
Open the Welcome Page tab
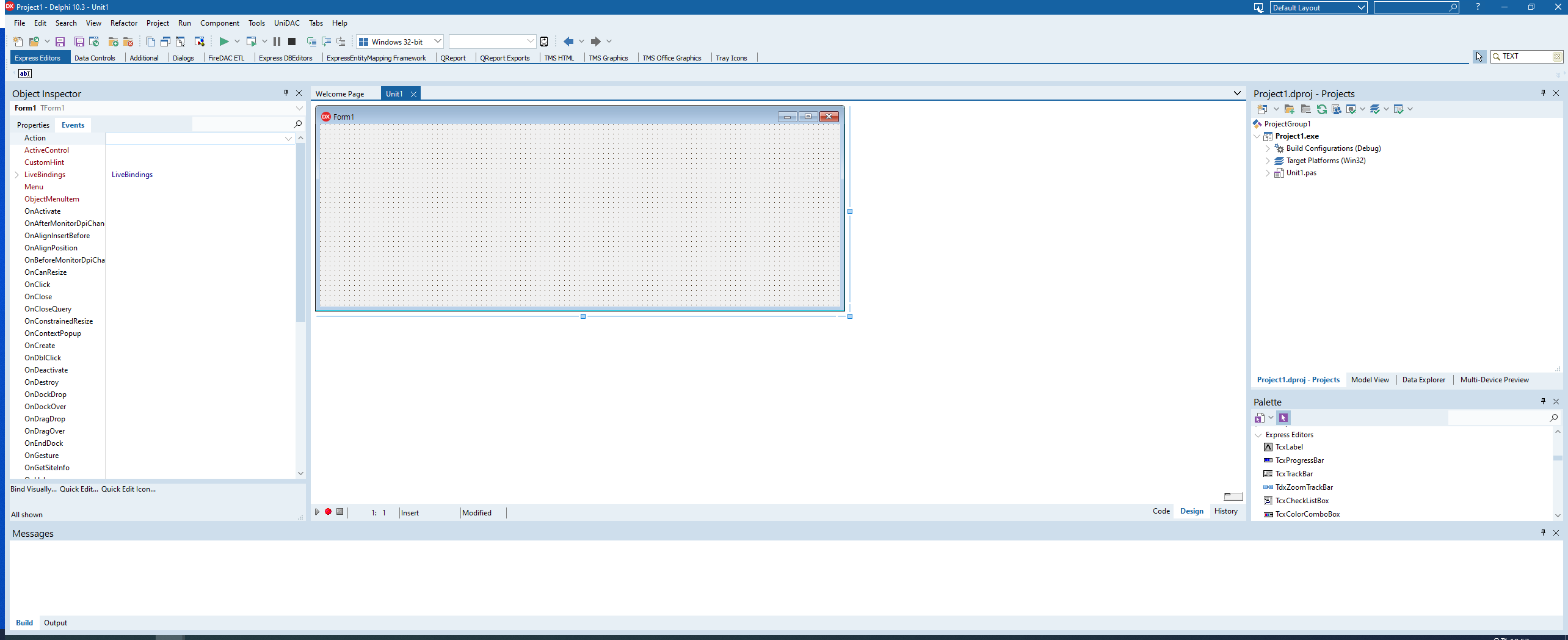pos(339,94)
